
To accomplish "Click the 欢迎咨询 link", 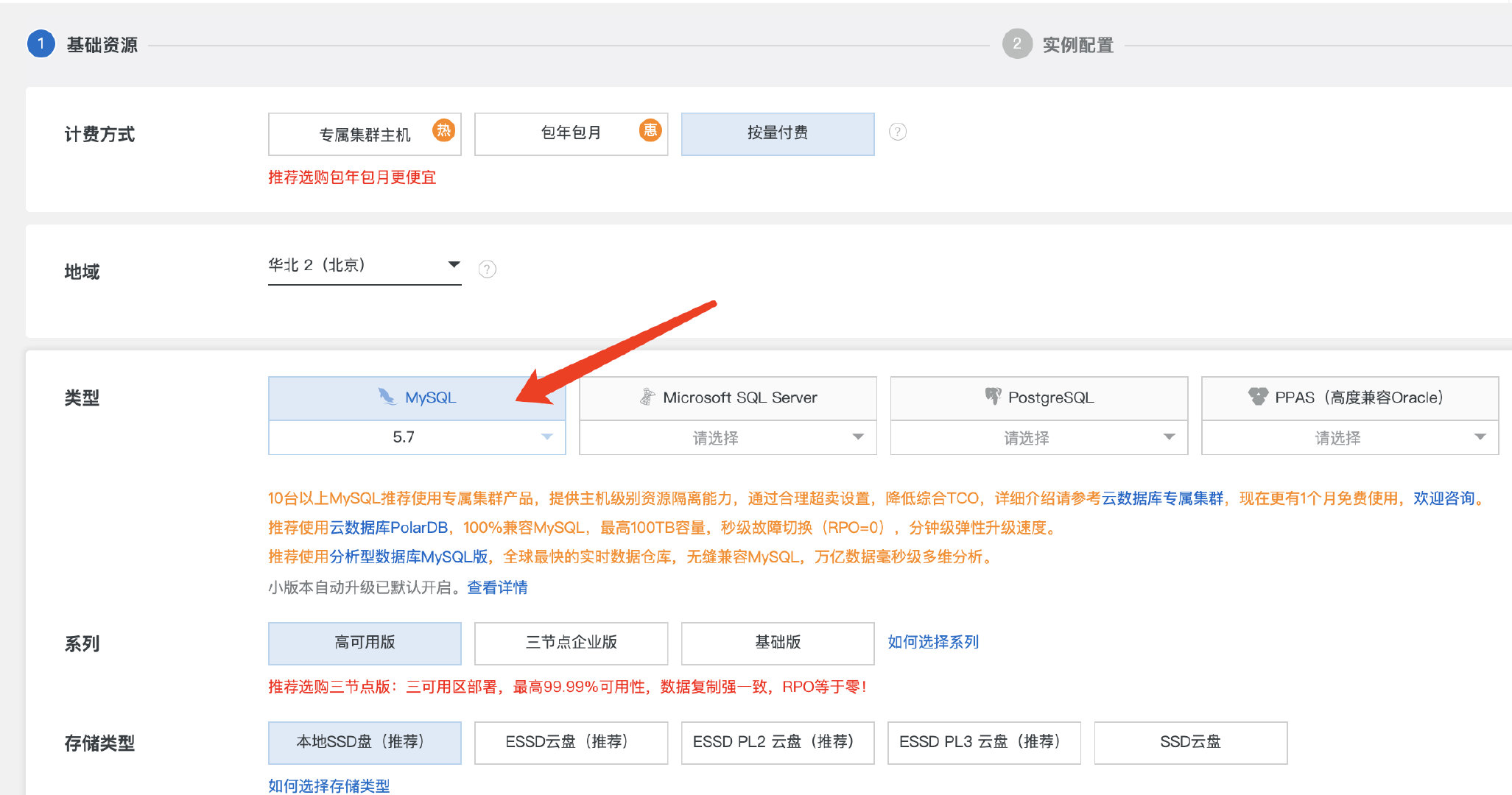I will [x=1444, y=498].
